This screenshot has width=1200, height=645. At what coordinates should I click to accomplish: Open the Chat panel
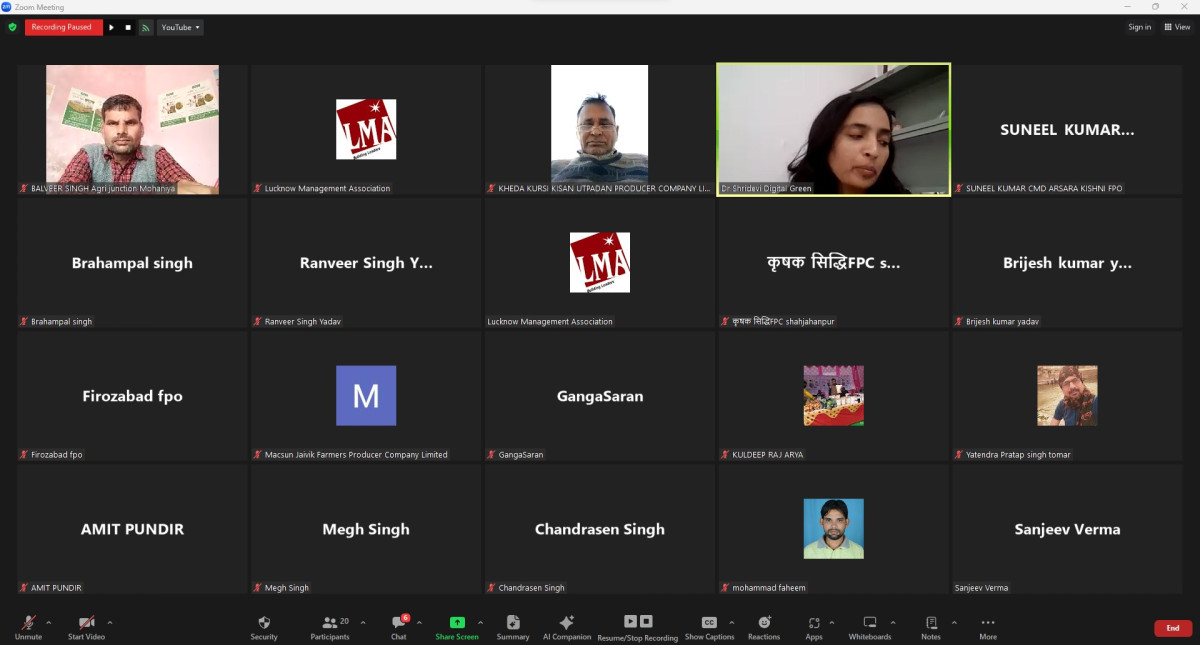pos(399,627)
